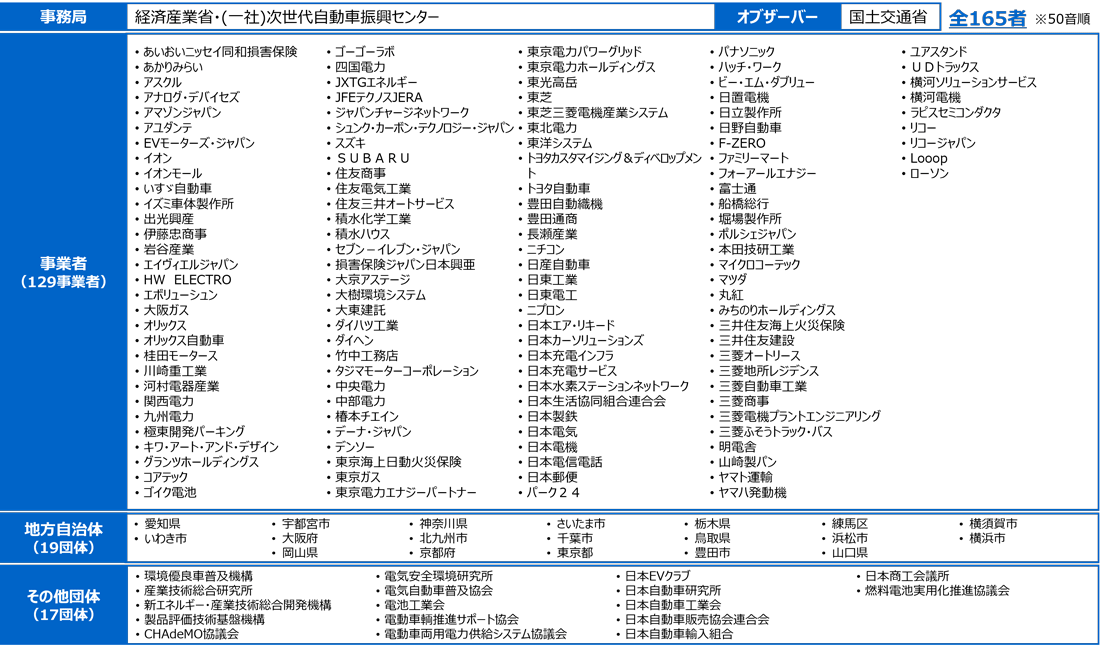1100x648 pixels.
Task: Click the 横須賀市 municipality entry
Action: click(993, 523)
